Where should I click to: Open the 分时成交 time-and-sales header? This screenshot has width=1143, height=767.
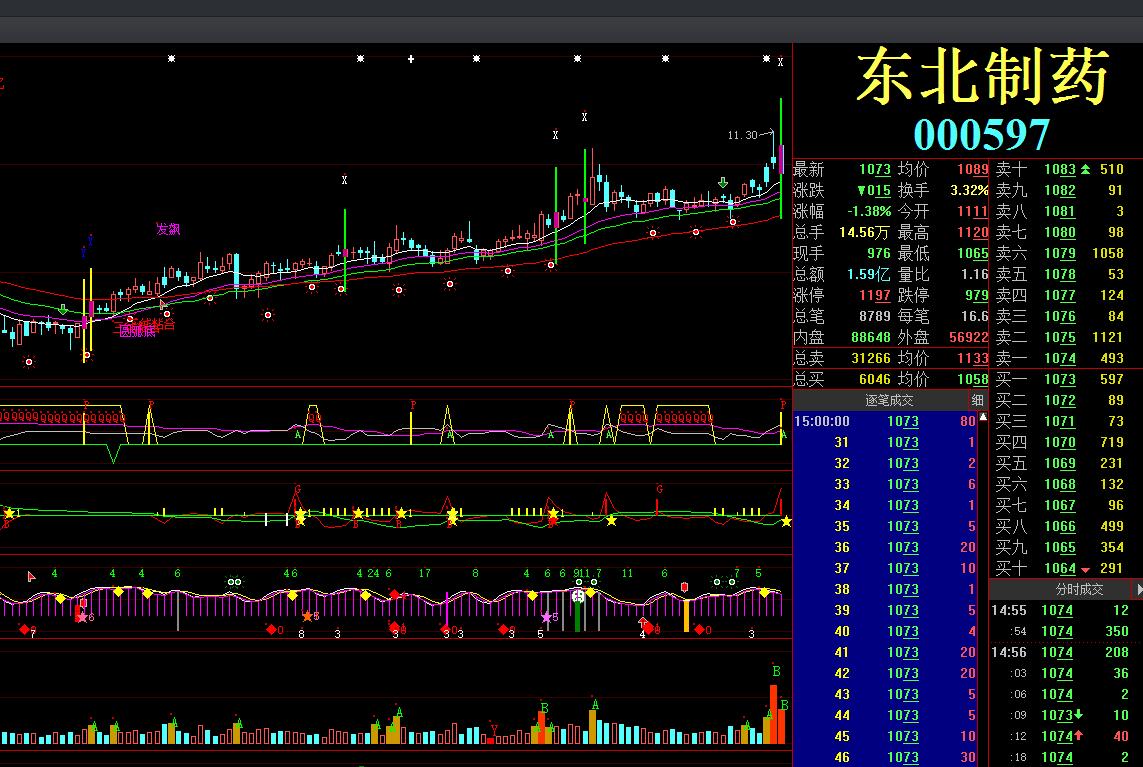point(1080,589)
